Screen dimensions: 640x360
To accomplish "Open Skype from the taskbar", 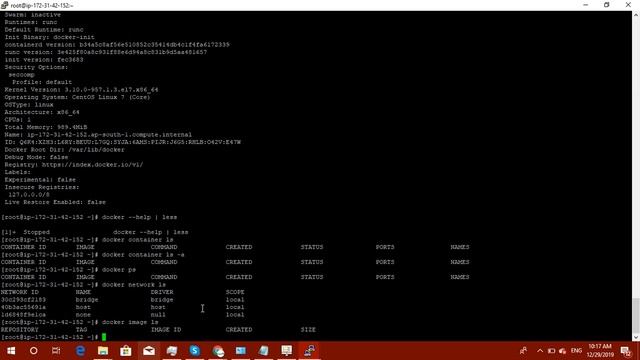I will point(195,351).
